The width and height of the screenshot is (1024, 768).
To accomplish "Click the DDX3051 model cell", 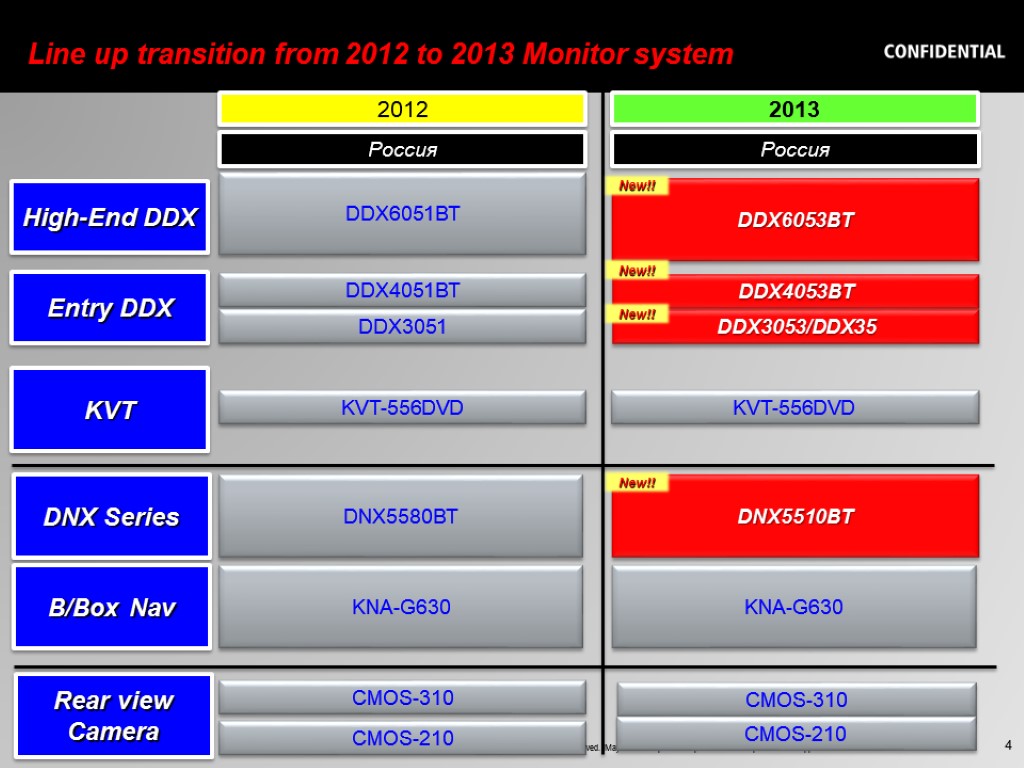I will coord(402,326).
